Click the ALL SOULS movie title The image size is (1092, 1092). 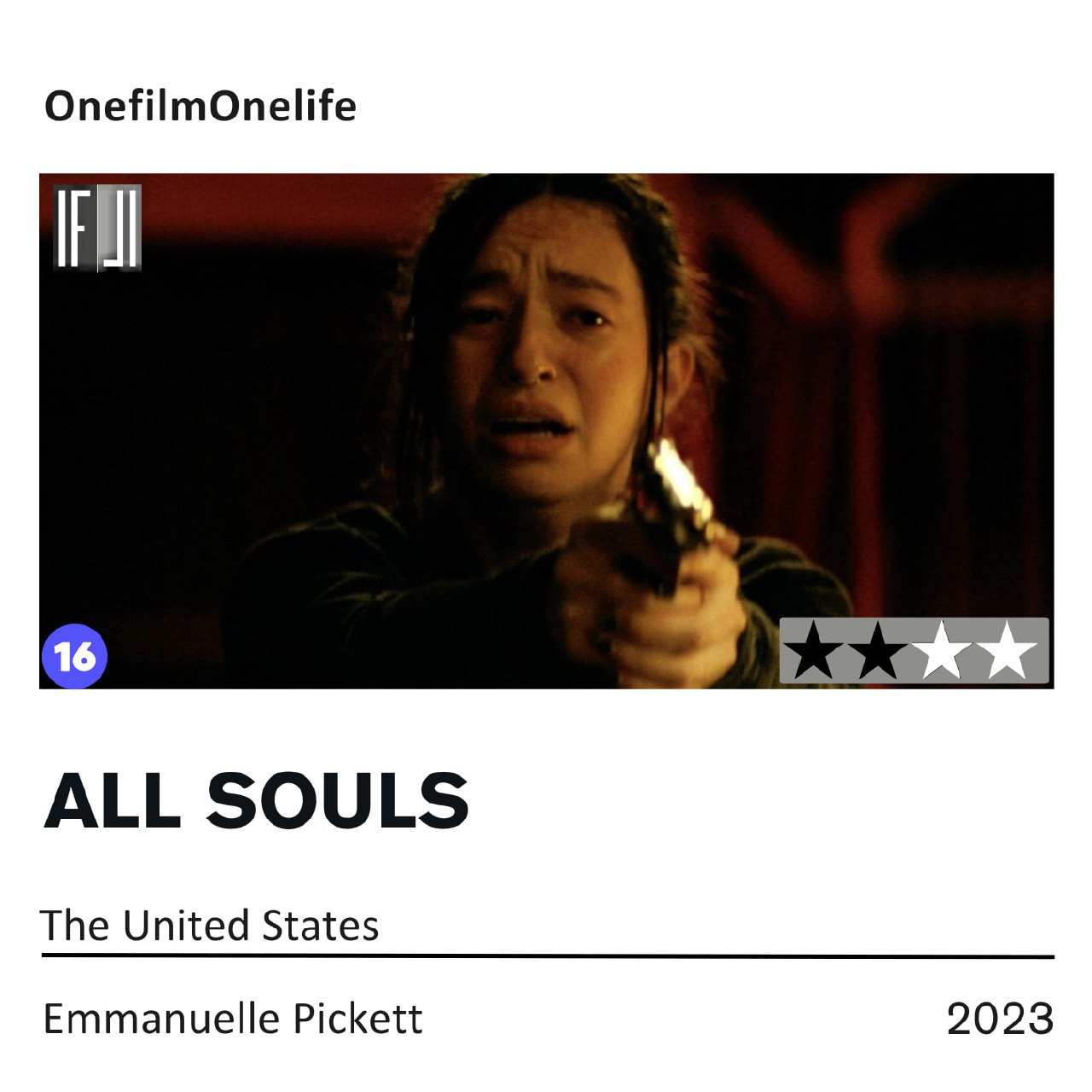(x=257, y=800)
